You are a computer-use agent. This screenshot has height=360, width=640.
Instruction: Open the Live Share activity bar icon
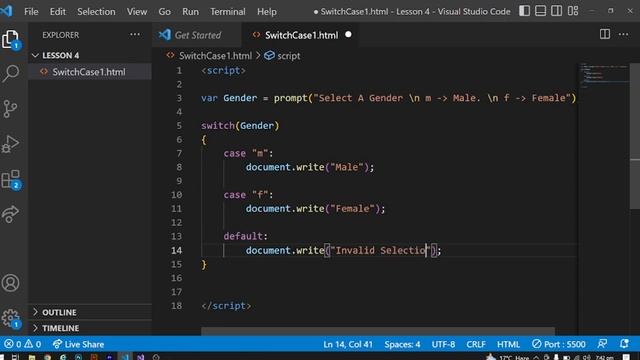[x=11, y=214]
